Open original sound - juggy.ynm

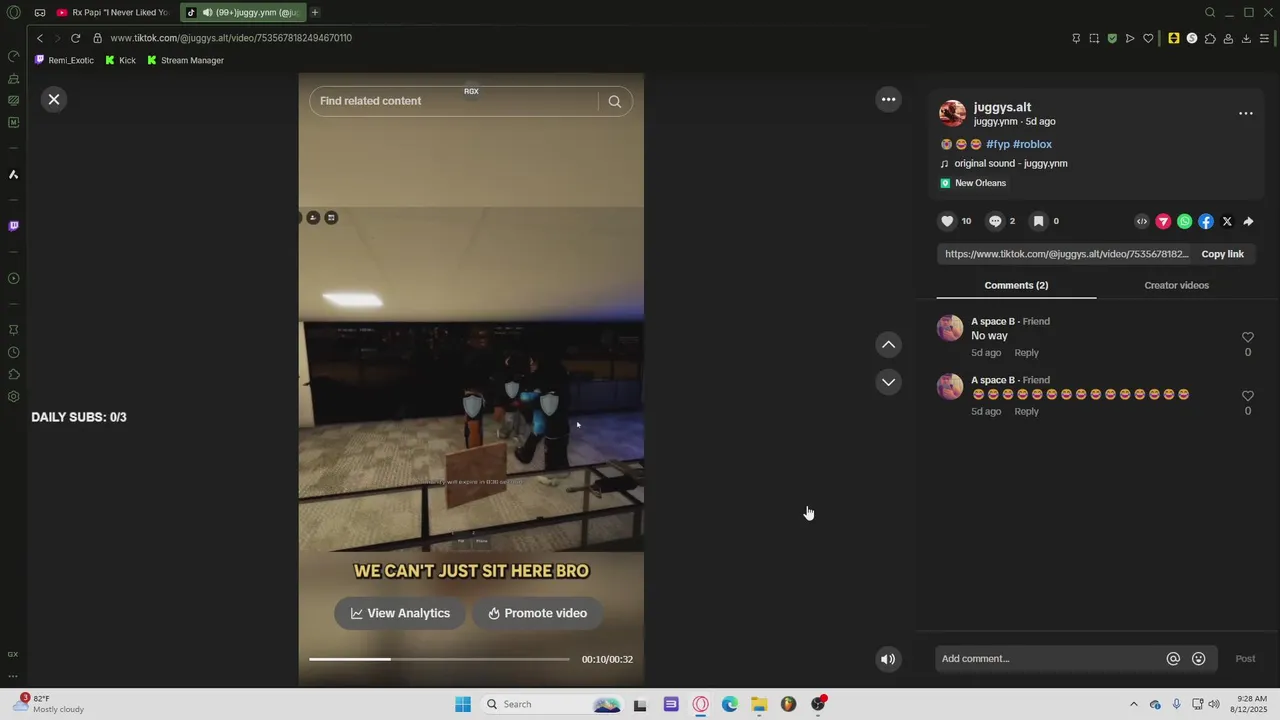1010,163
